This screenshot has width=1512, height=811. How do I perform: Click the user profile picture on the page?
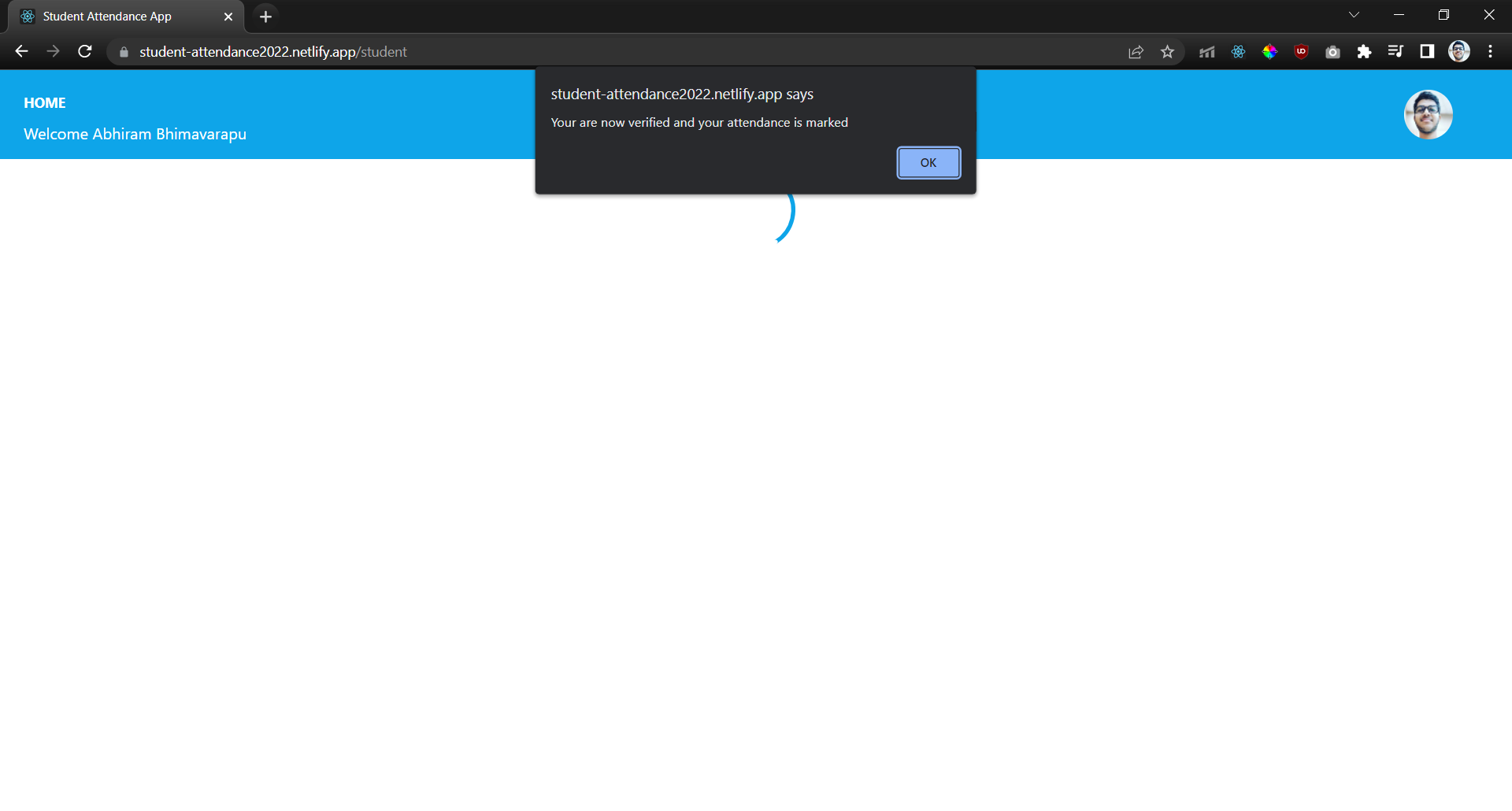click(x=1428, y=114)
